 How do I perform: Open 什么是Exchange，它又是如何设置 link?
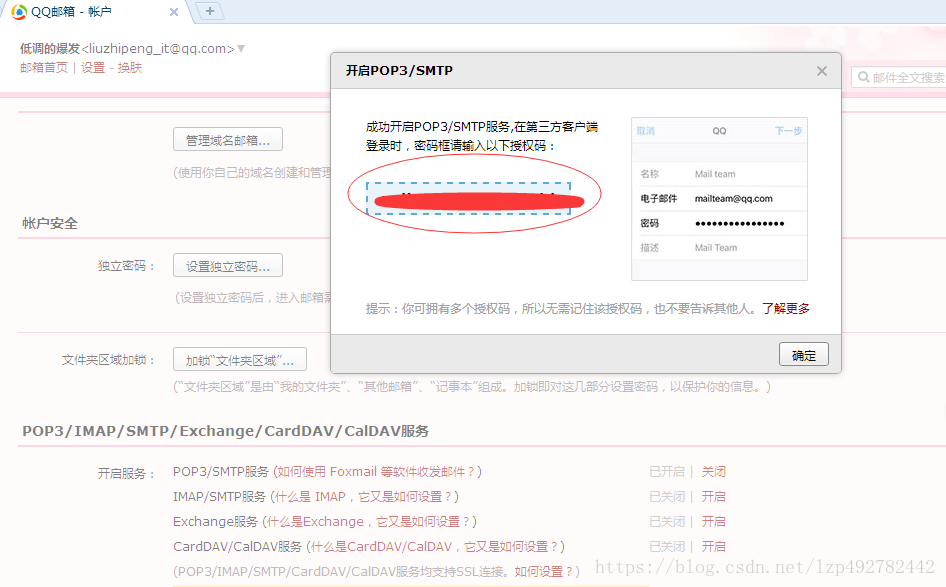pos(368,521)
